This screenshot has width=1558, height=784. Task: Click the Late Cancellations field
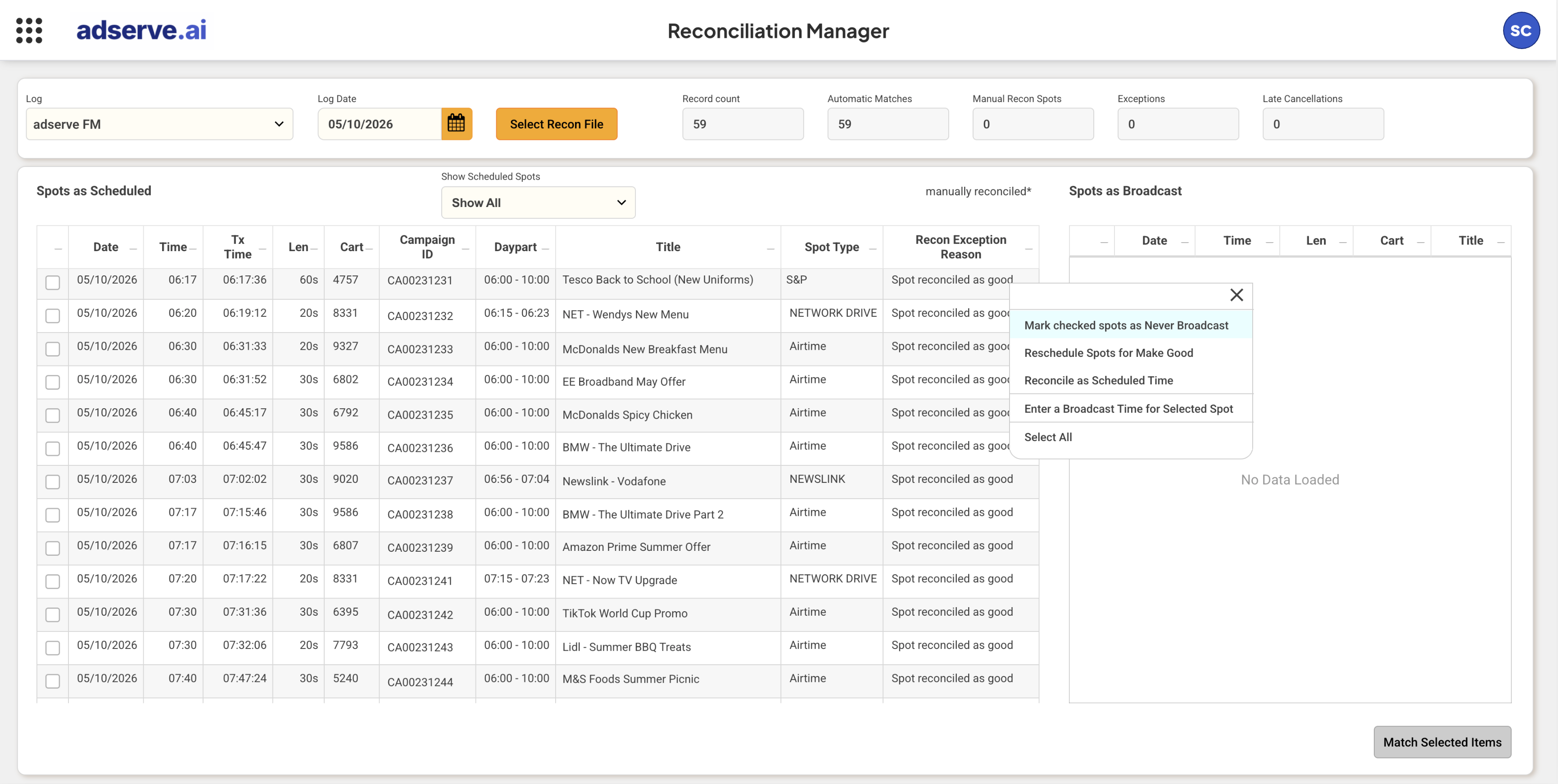1323,124
